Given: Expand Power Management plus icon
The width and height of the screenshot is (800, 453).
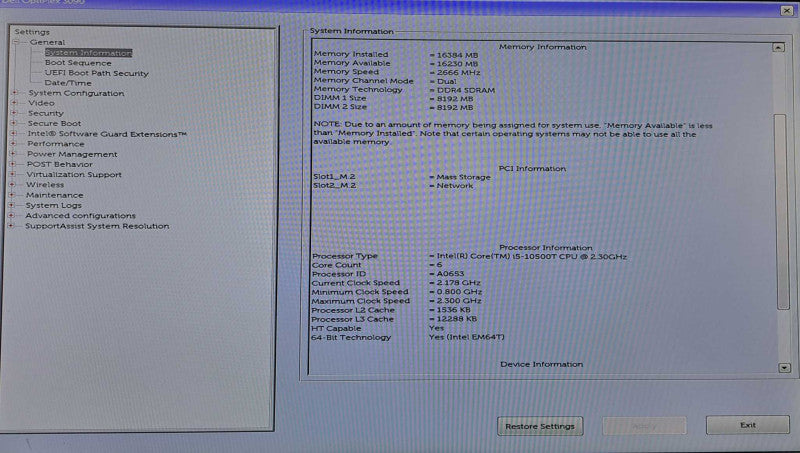Looking at the screenshot, I should 13,154.
